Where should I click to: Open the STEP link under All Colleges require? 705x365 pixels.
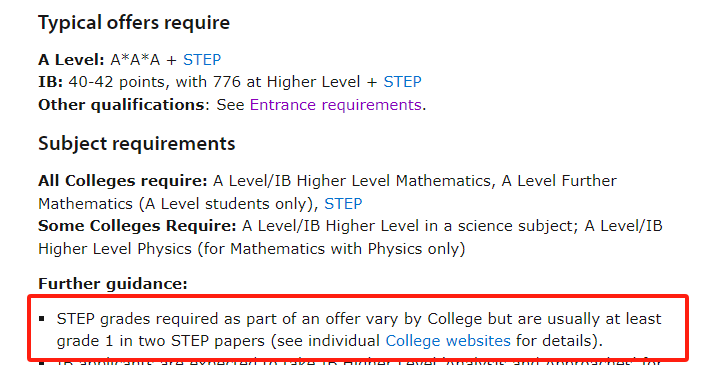click(x=343, y=204)
